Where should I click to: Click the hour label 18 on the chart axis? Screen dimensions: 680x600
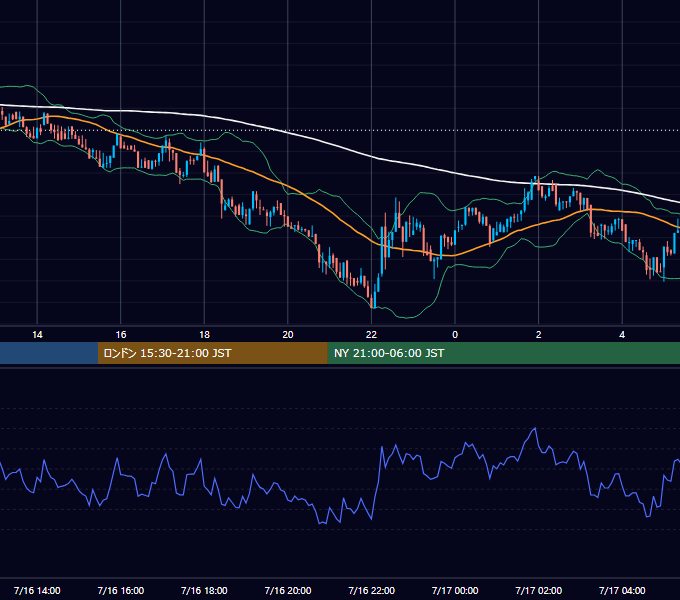pyautogui.click(x=204, y=335)
